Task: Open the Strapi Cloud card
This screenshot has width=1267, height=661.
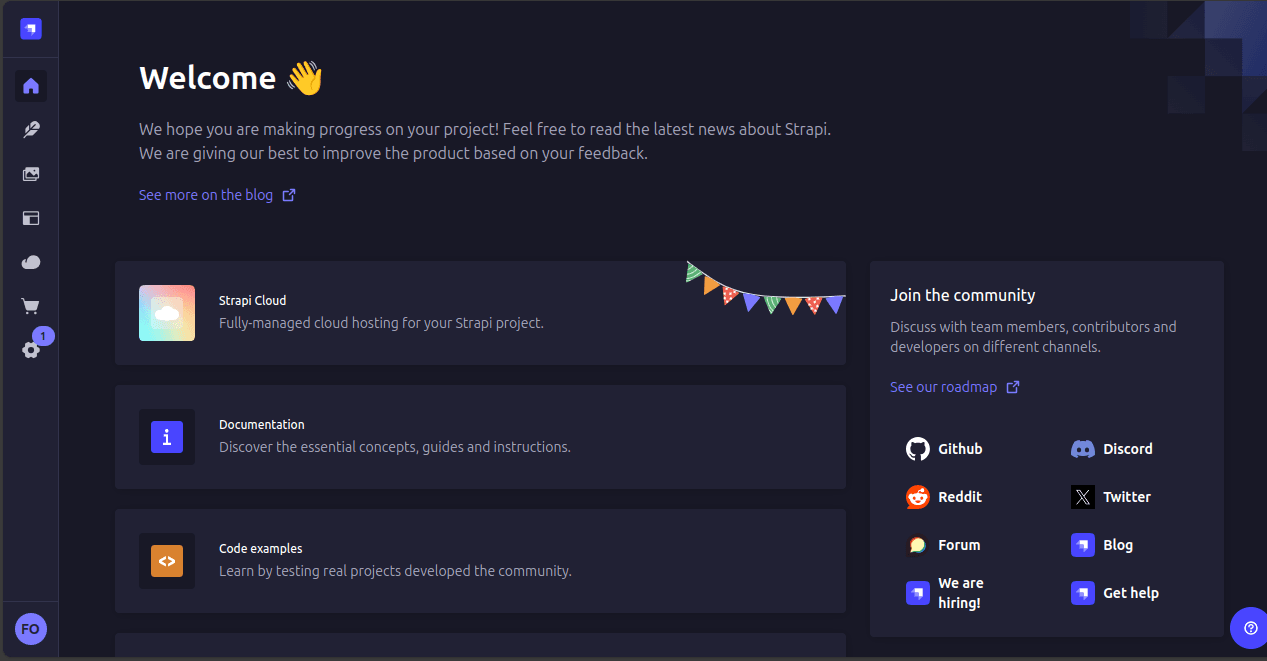Action: (480, 313)
